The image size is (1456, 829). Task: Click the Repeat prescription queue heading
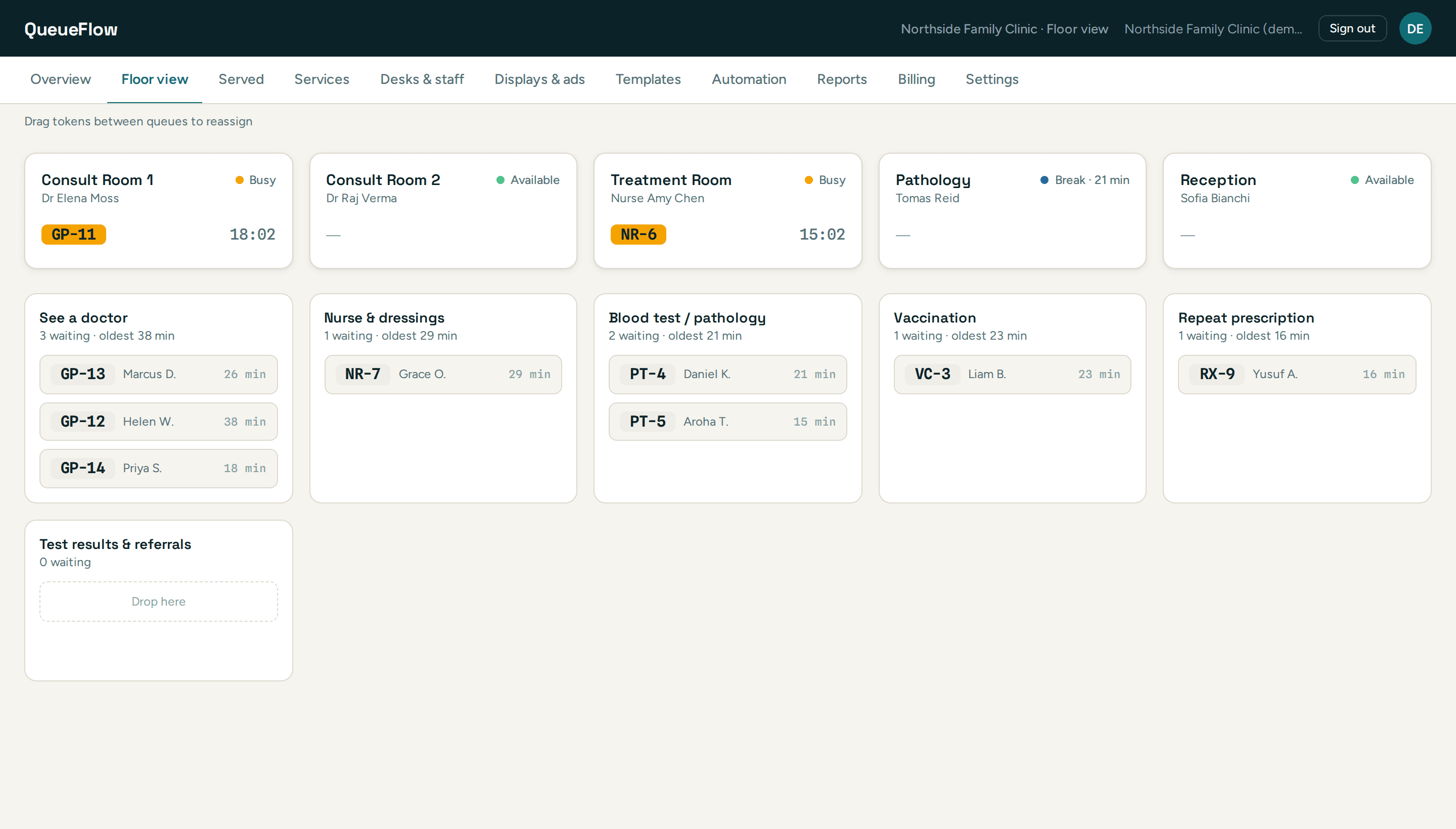pyautogui.click(x=1246, y=318)
